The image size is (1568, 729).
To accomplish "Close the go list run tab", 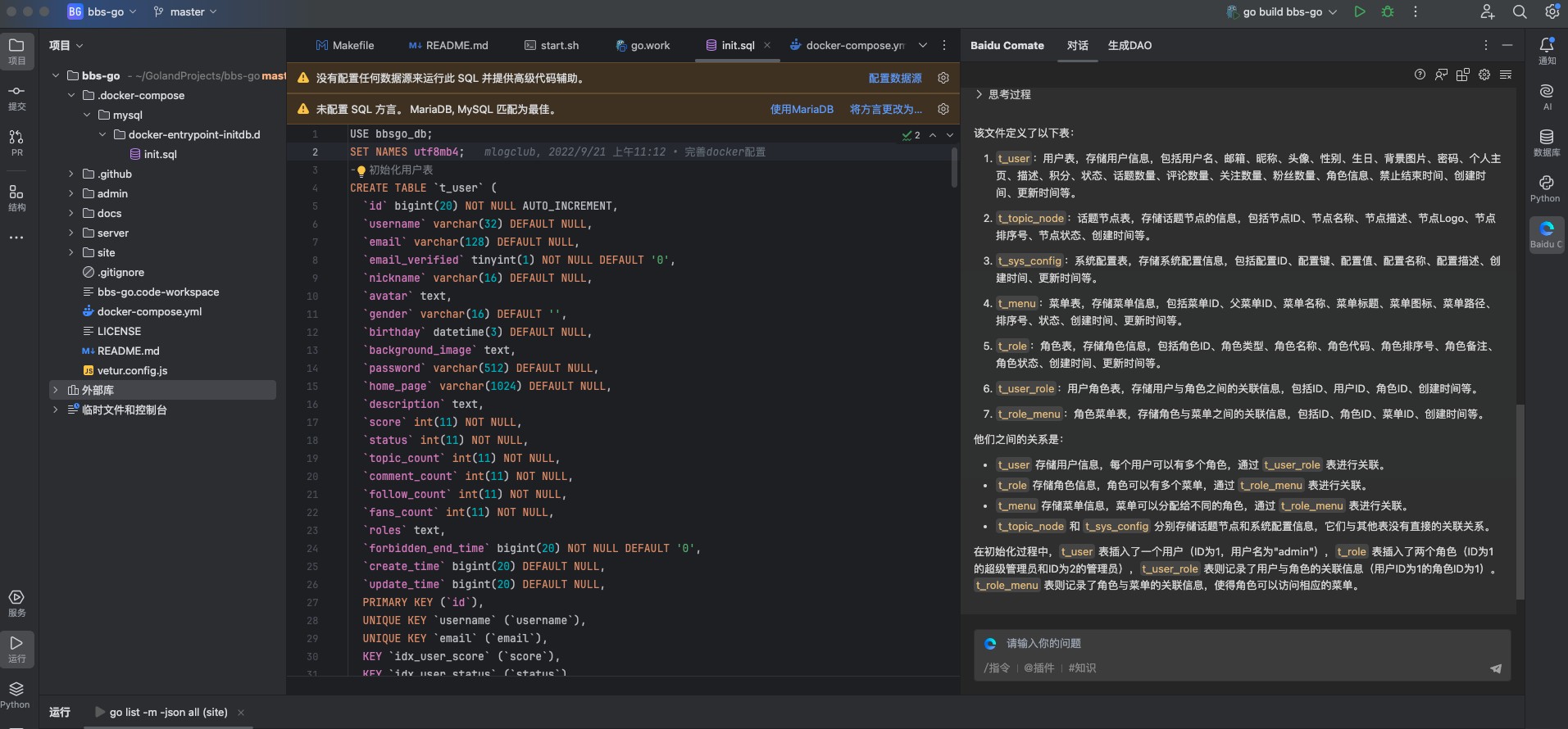I will click(x=241, y=713).
